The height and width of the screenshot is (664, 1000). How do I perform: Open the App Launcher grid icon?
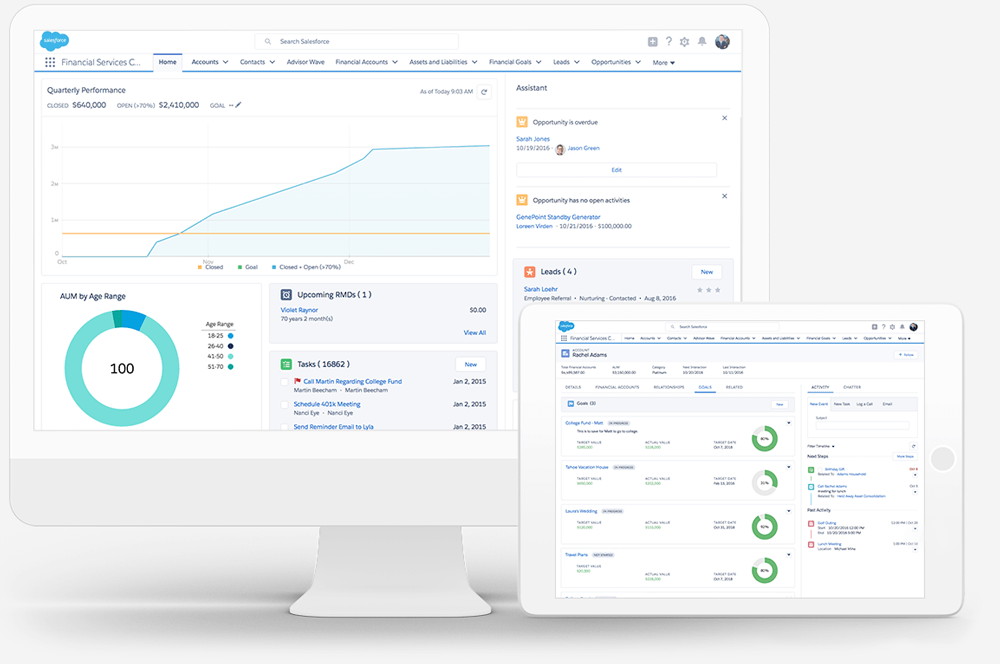click(50, 62)
